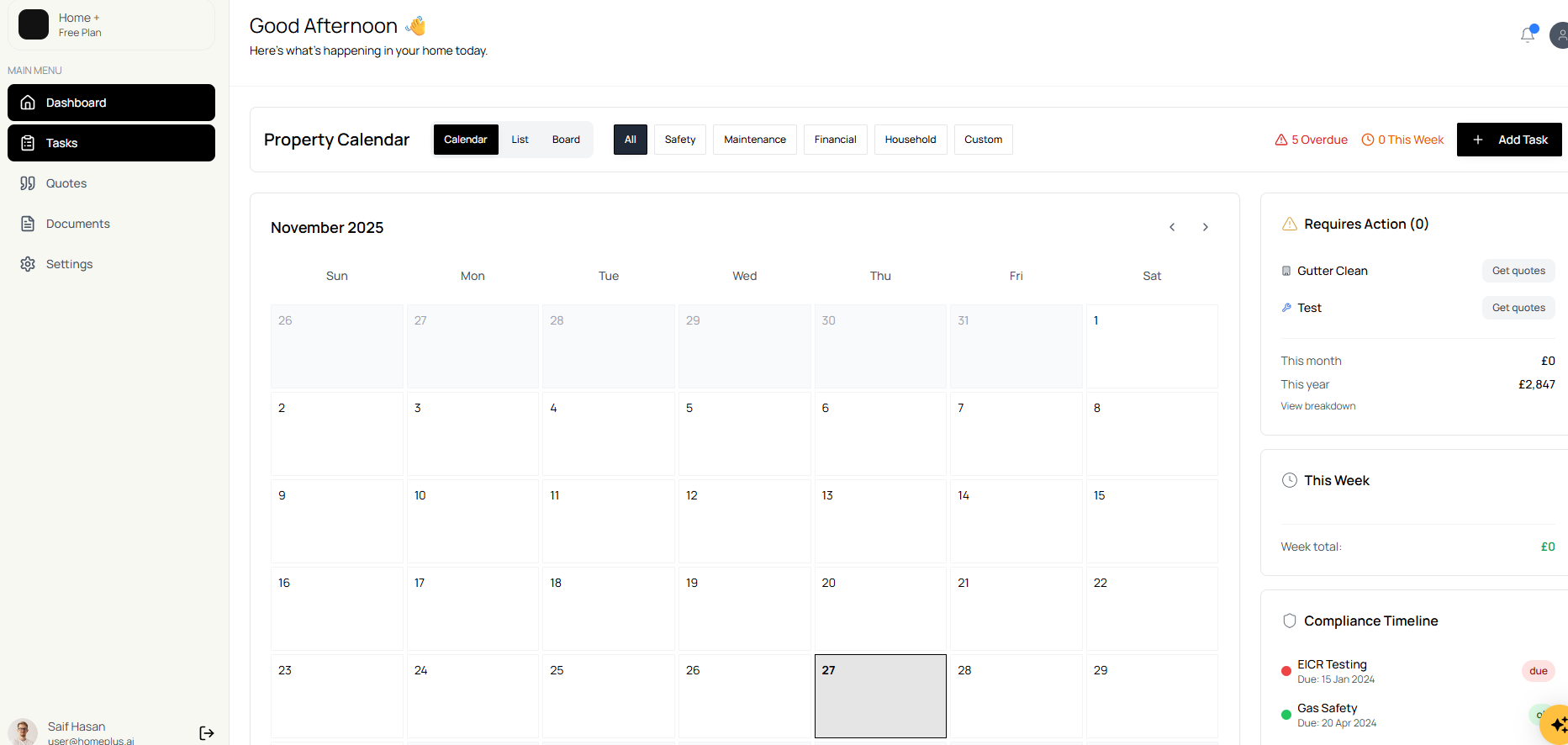Click the Settings gear icon

click(28, 264)
